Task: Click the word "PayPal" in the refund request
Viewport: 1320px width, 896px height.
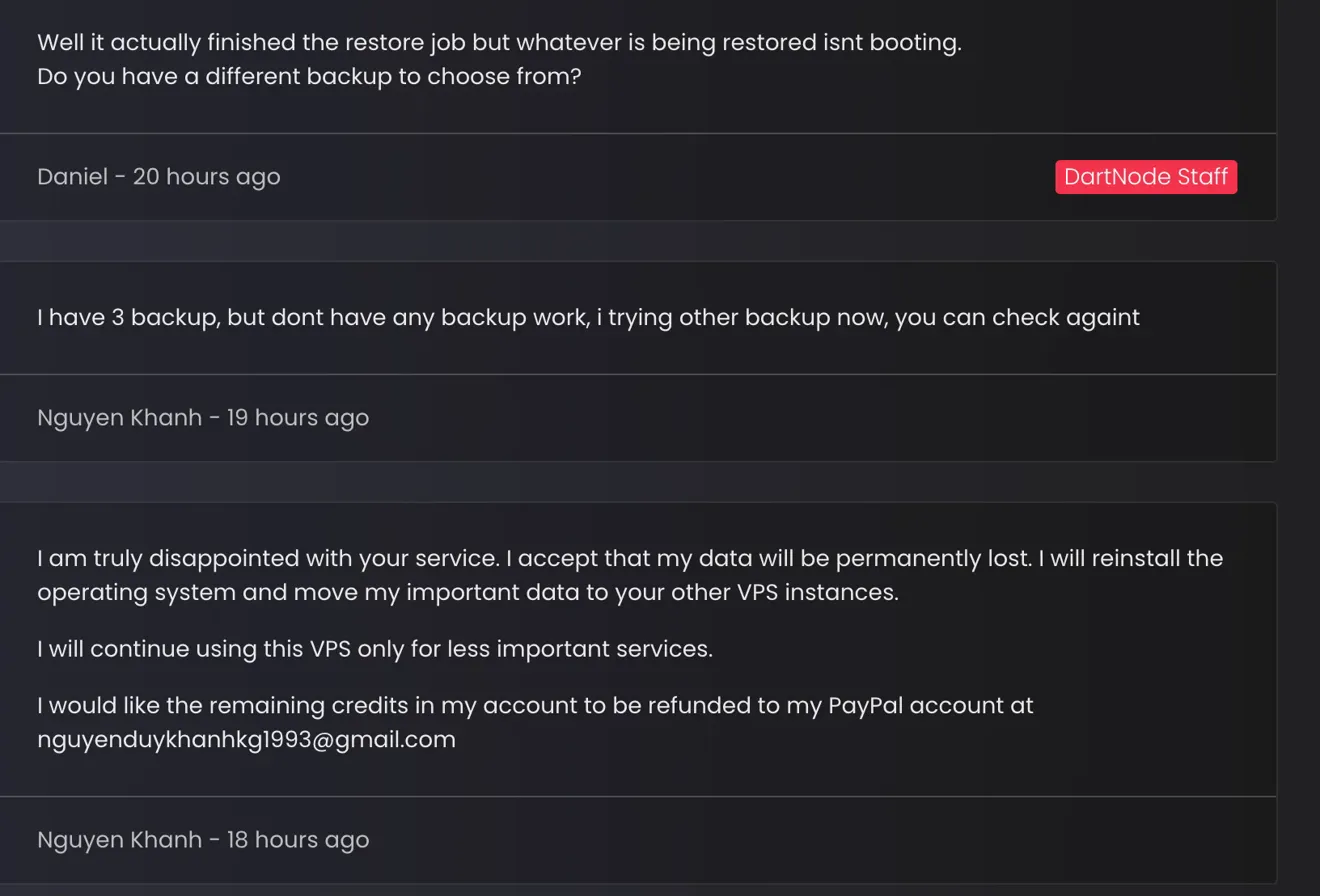Action: click(x=866, y=706)
